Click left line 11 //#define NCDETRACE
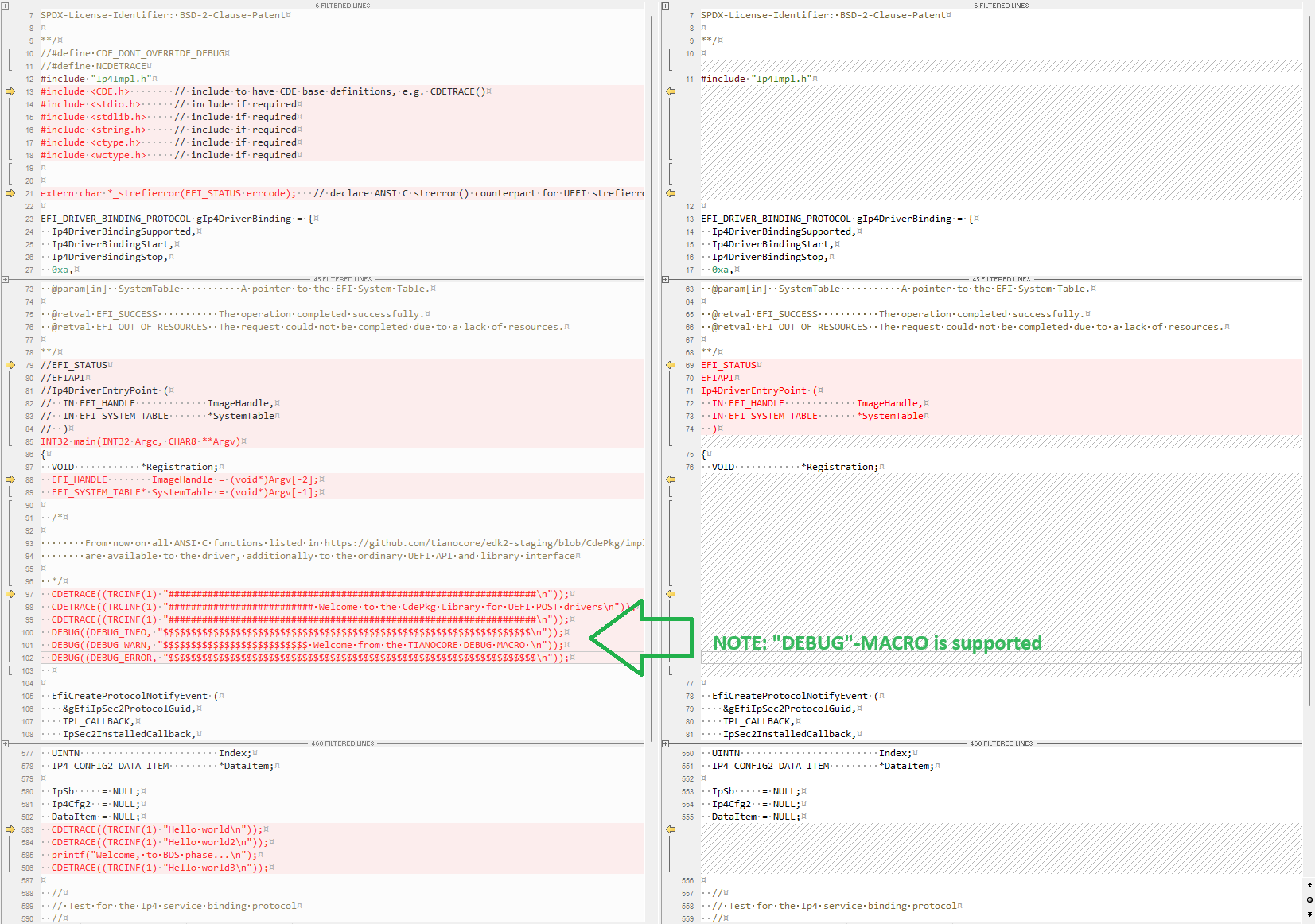Screen dimensions: 1315x924 [96, 66]
